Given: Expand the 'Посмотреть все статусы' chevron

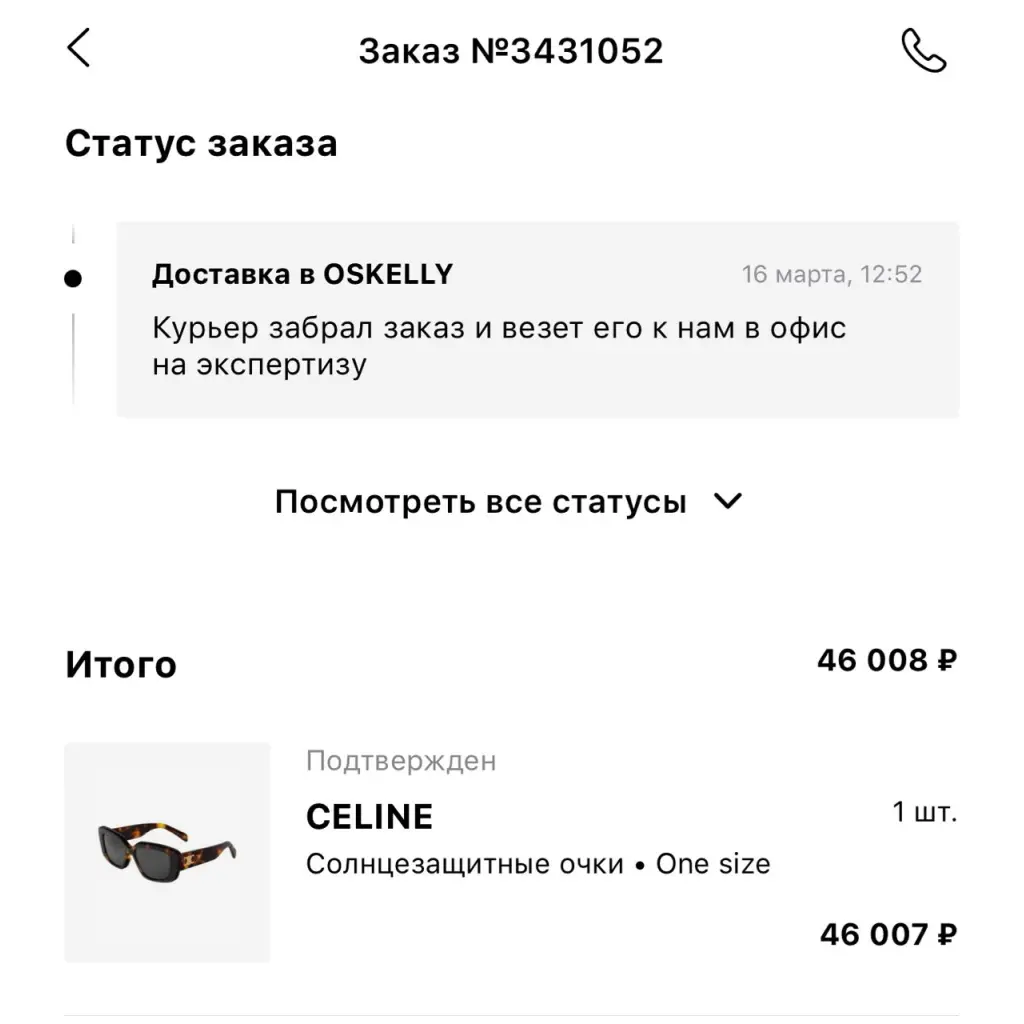Looking at the screenshot, I should 728,502.
